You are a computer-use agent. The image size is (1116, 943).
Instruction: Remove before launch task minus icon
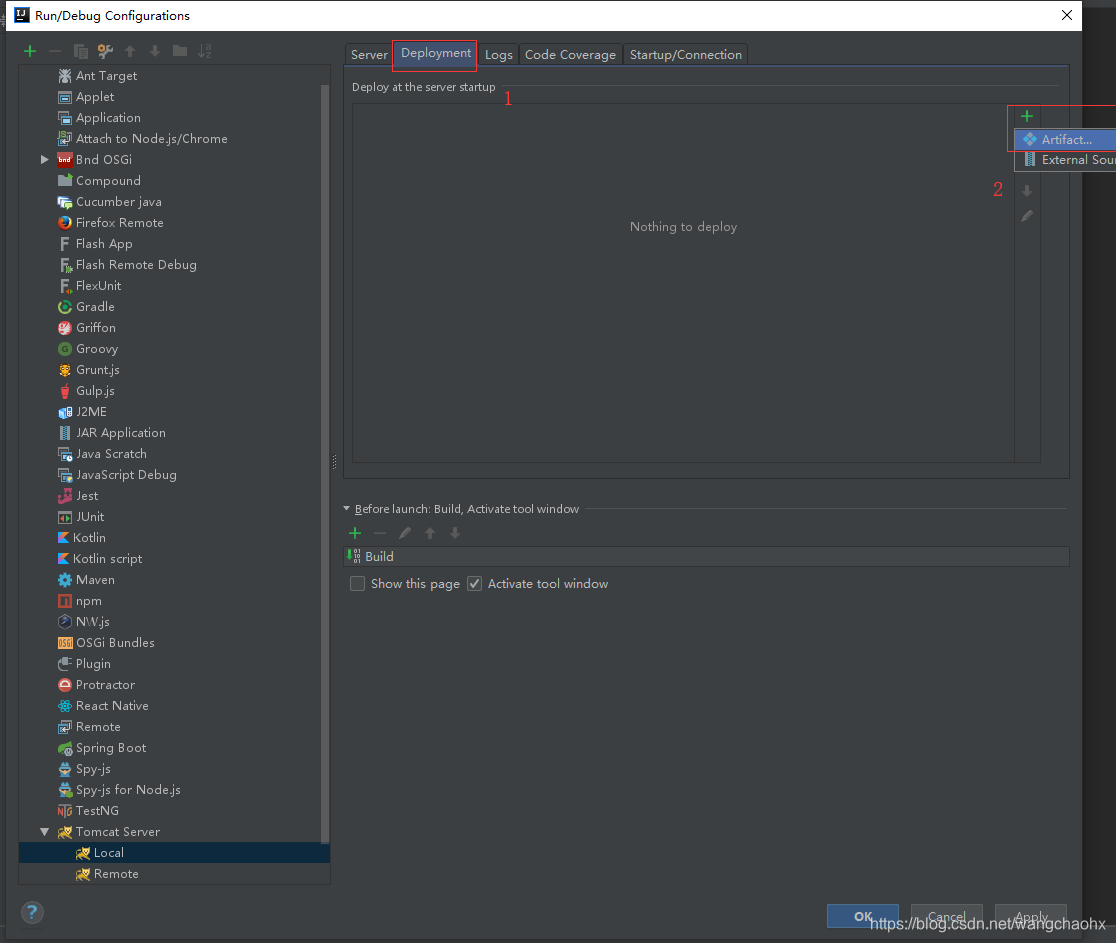click(x=380, y=533)
